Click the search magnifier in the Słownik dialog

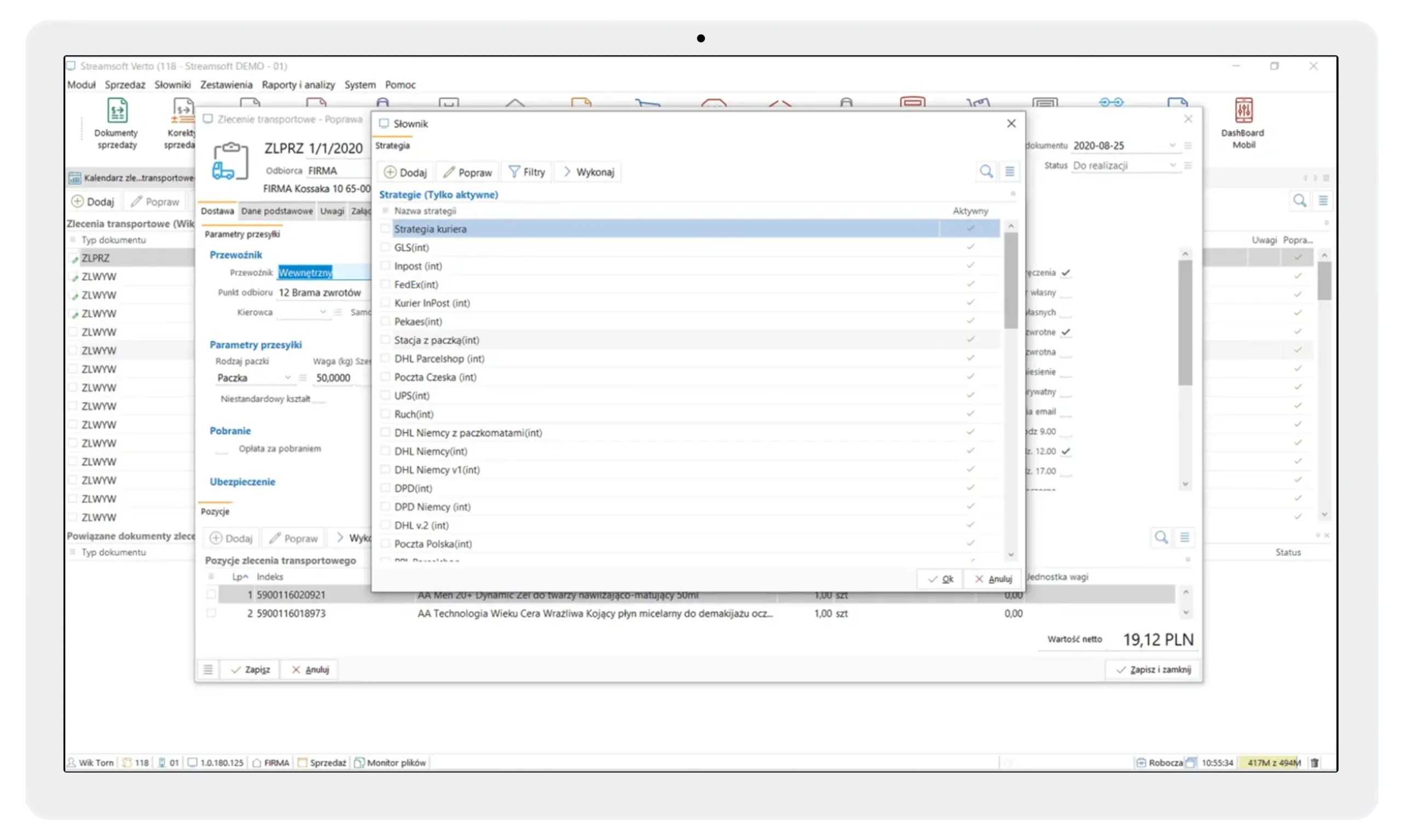(x=986, y=171)
